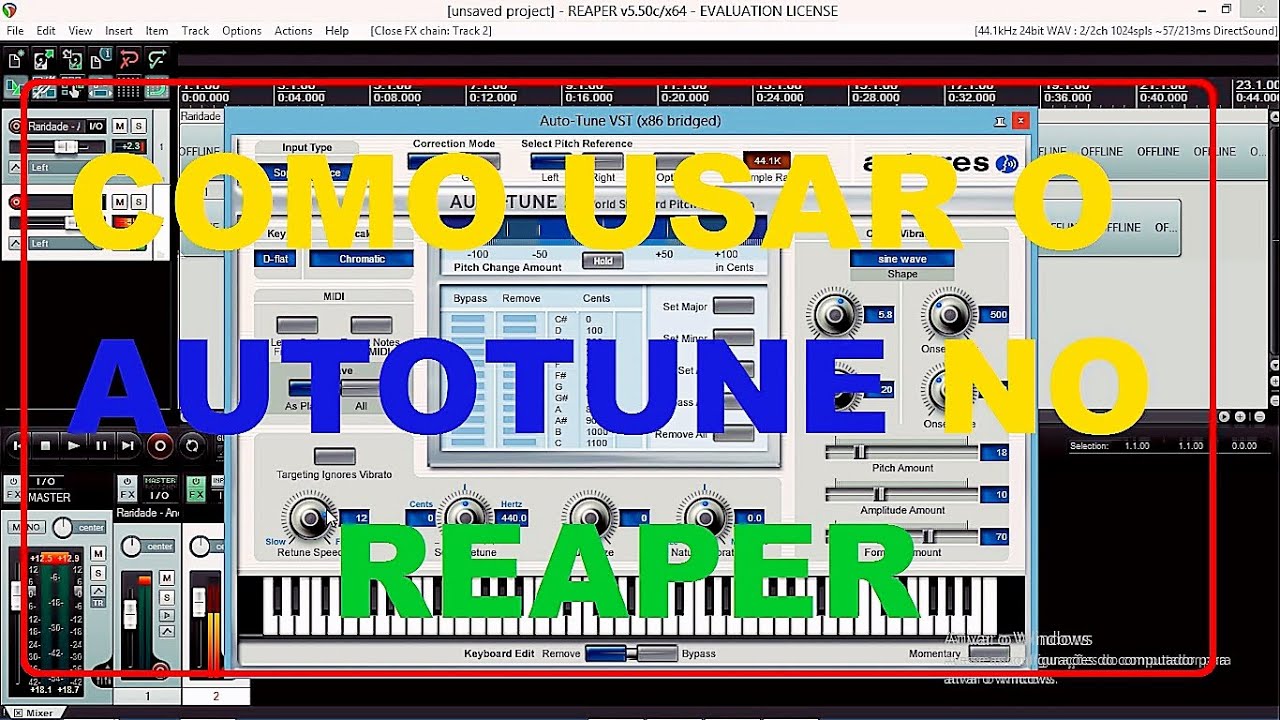Toggle the grid lines toolbar icon
Screen dimensions: 1280x720
click(128, 89)
